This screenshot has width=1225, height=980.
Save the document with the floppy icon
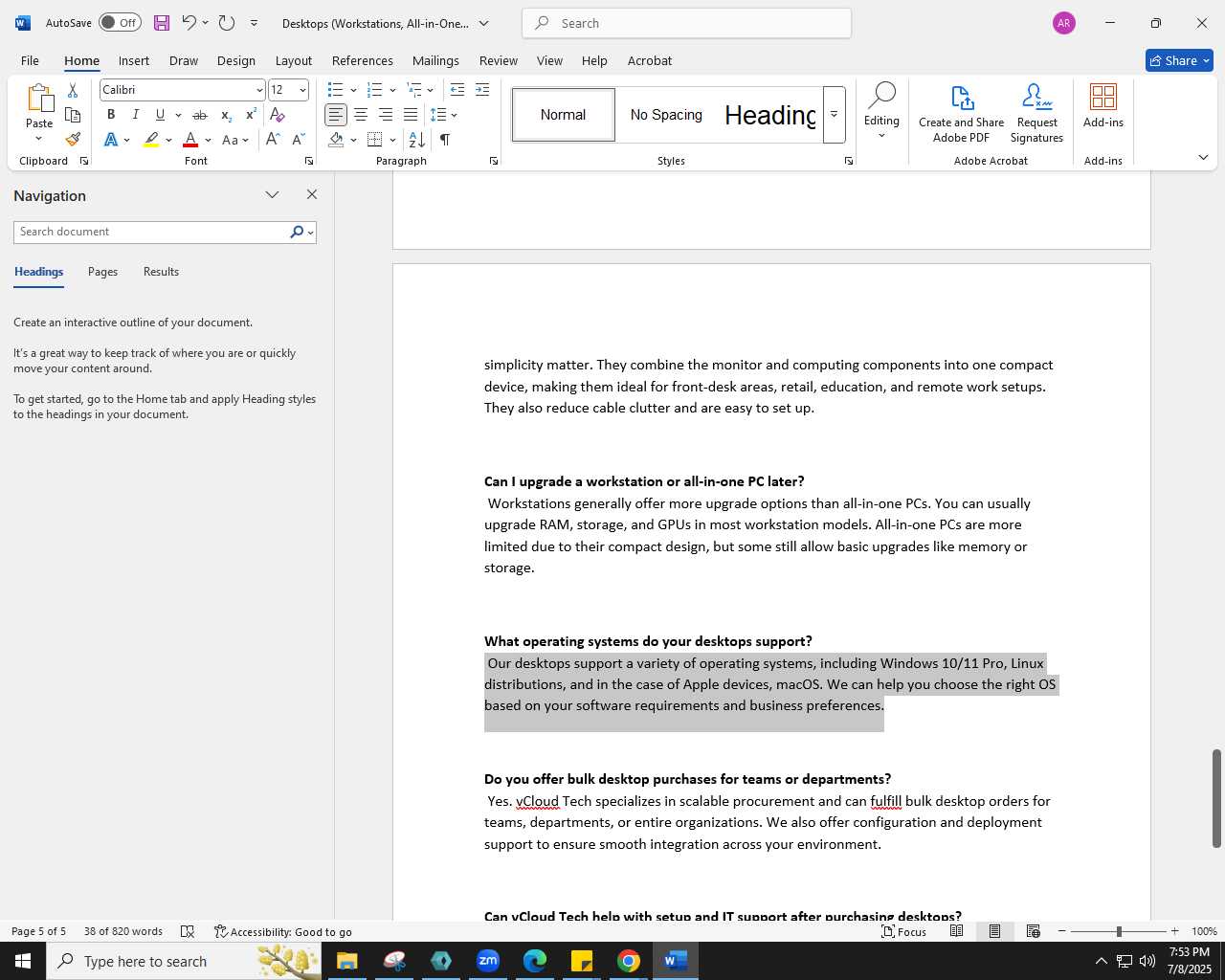(x=161, y=23)
